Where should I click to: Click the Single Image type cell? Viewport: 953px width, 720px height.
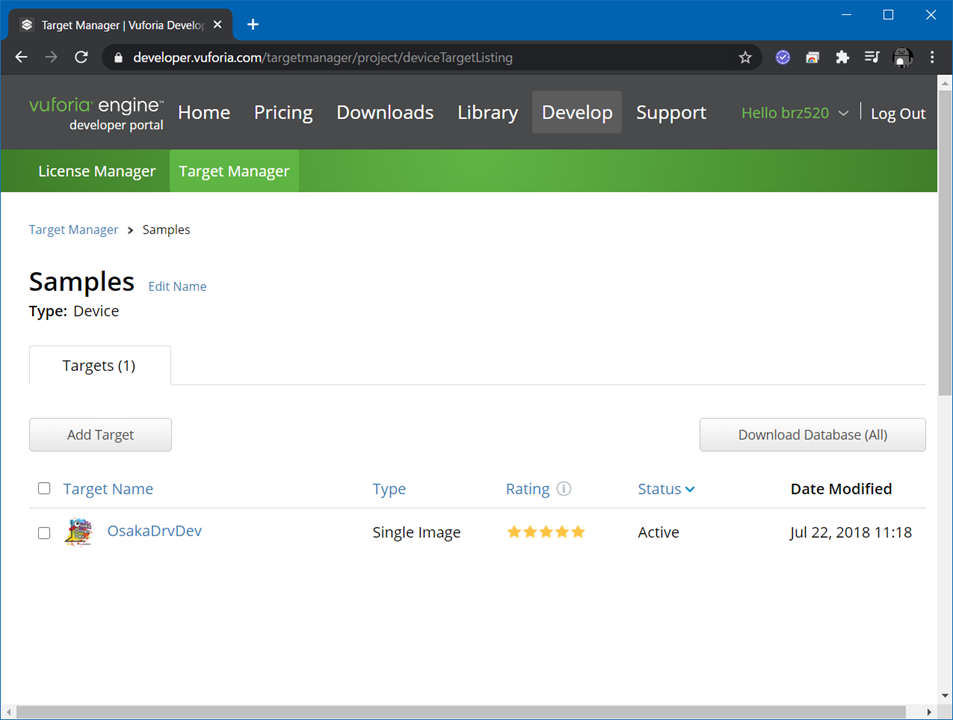tap(416, 533)
